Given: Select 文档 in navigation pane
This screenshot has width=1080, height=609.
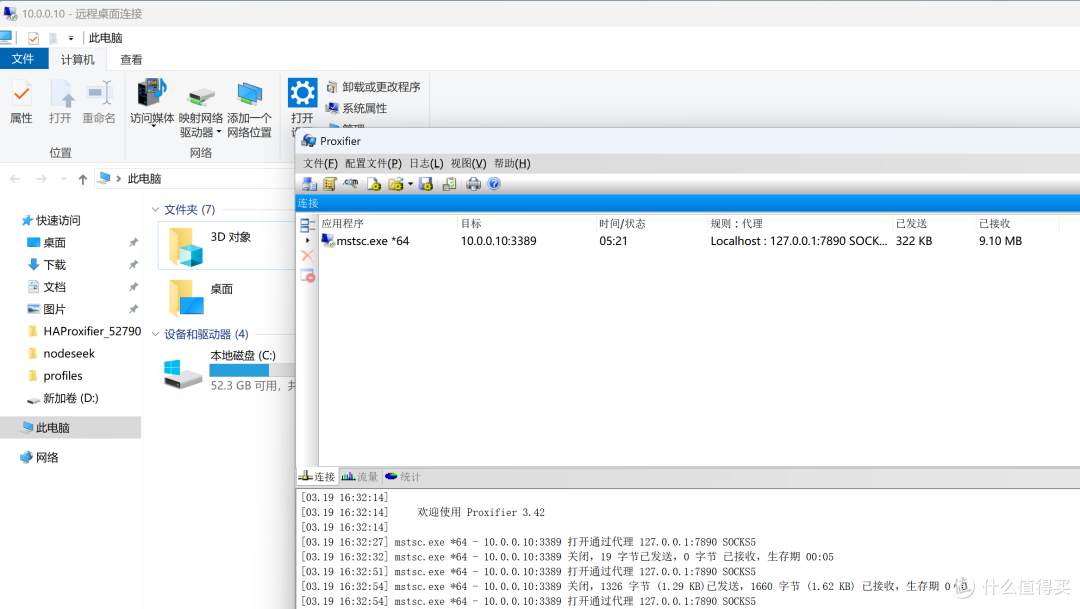Looking at the screenshot, I should pyautogui.click(x=47, y=287).
